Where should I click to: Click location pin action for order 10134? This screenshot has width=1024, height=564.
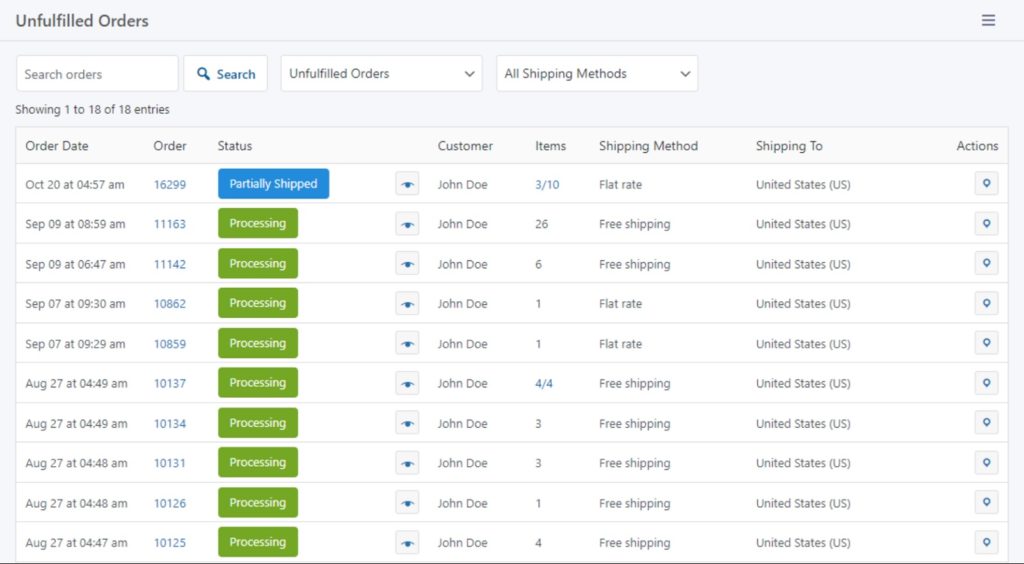click(986, 422)
